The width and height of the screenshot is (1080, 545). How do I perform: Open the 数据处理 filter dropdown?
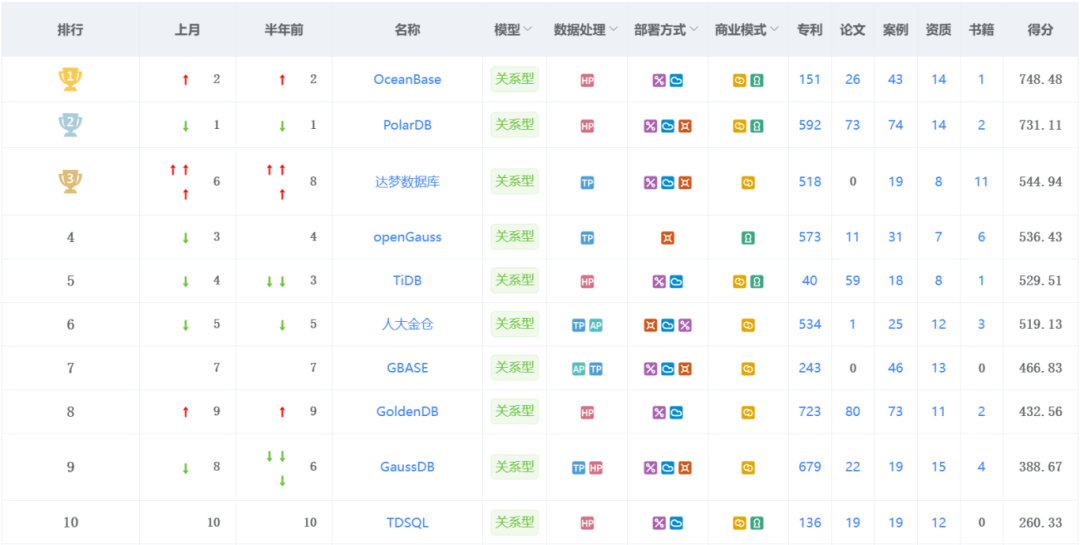[x=613, y=30]
